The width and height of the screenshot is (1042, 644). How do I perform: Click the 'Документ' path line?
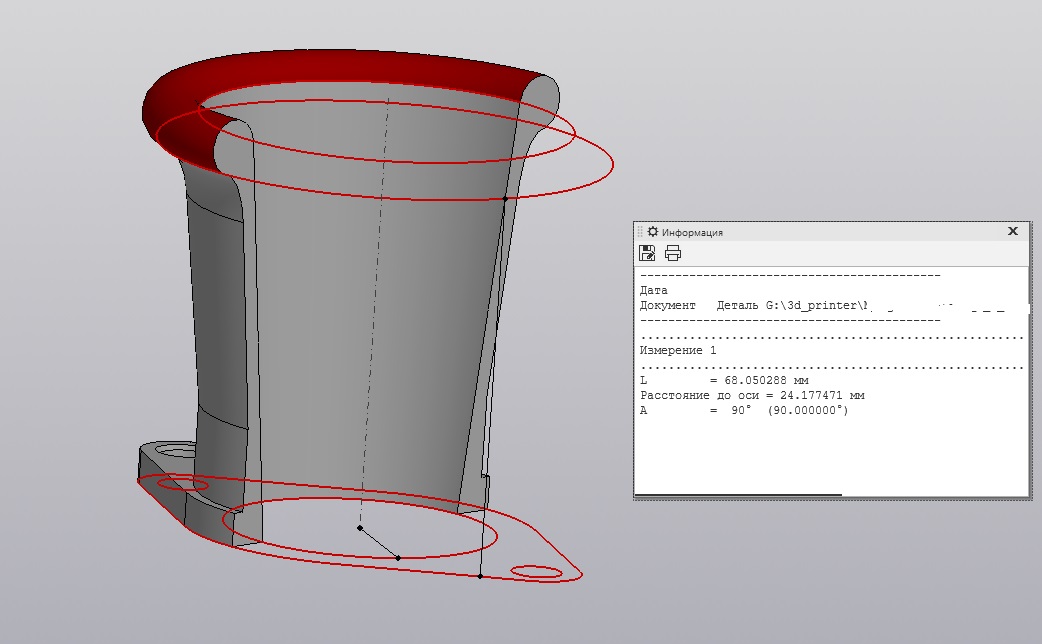tap(822, 306)
